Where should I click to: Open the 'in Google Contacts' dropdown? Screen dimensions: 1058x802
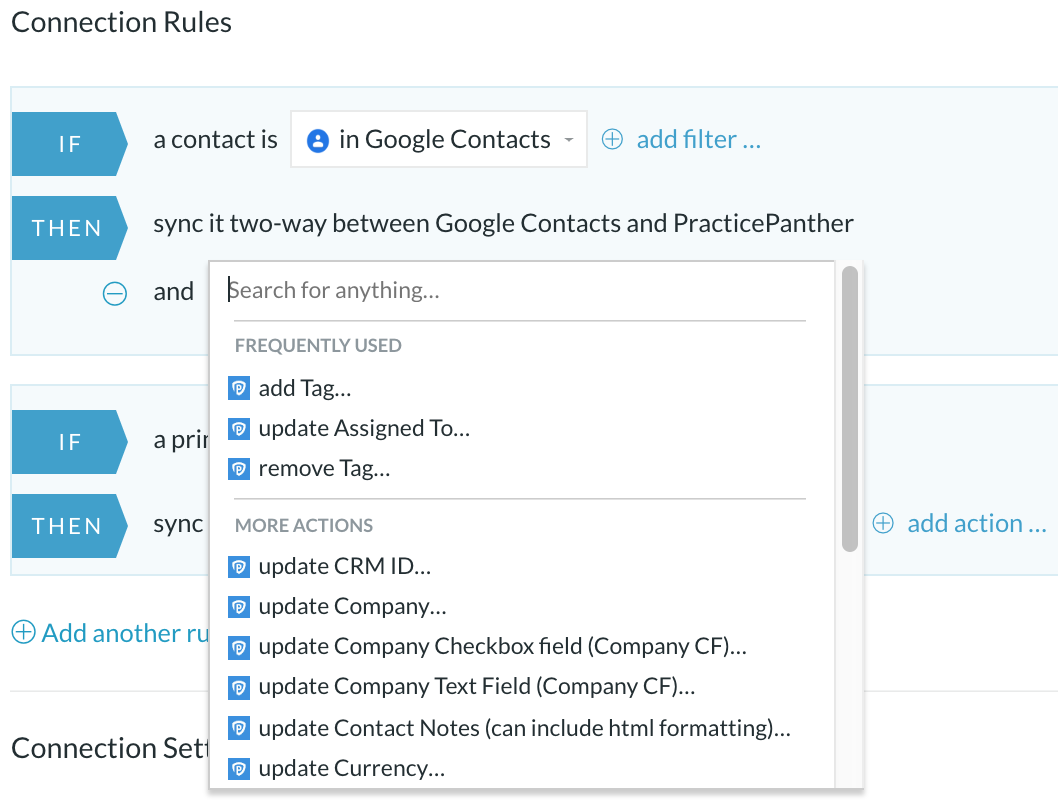tap(439, 139)
